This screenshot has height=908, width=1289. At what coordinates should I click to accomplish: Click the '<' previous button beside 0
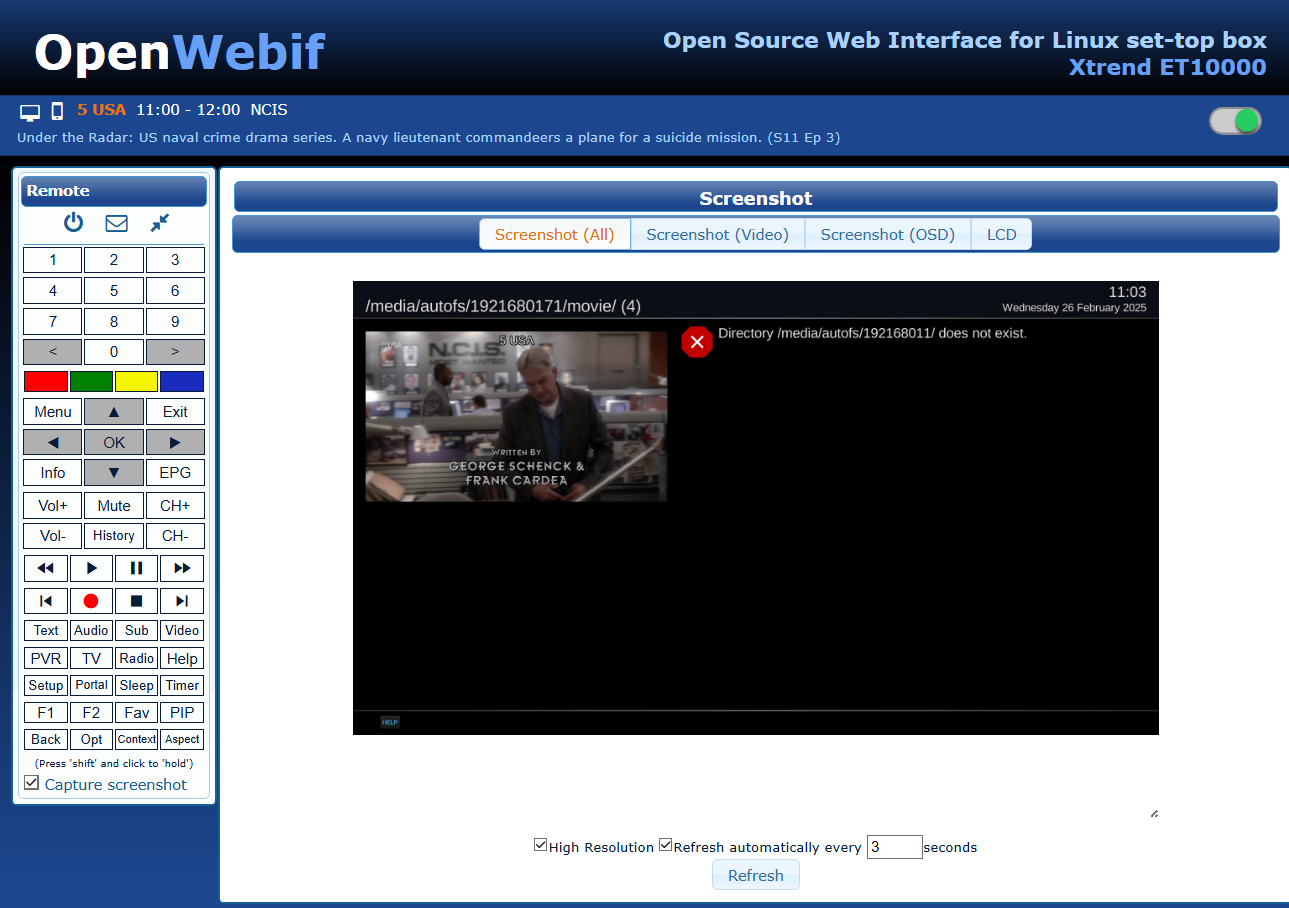pos(53,352)
